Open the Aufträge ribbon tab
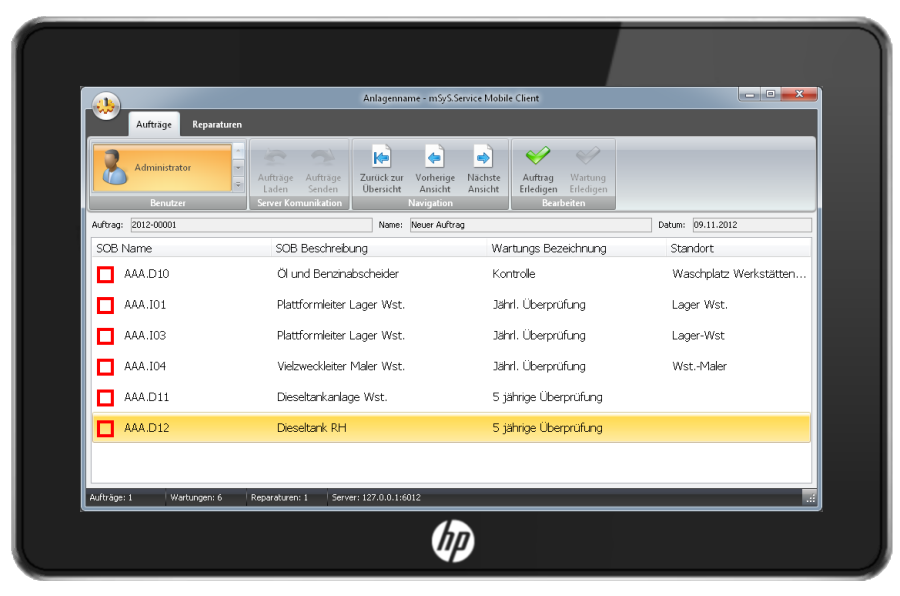 click(x=154, y=124)
